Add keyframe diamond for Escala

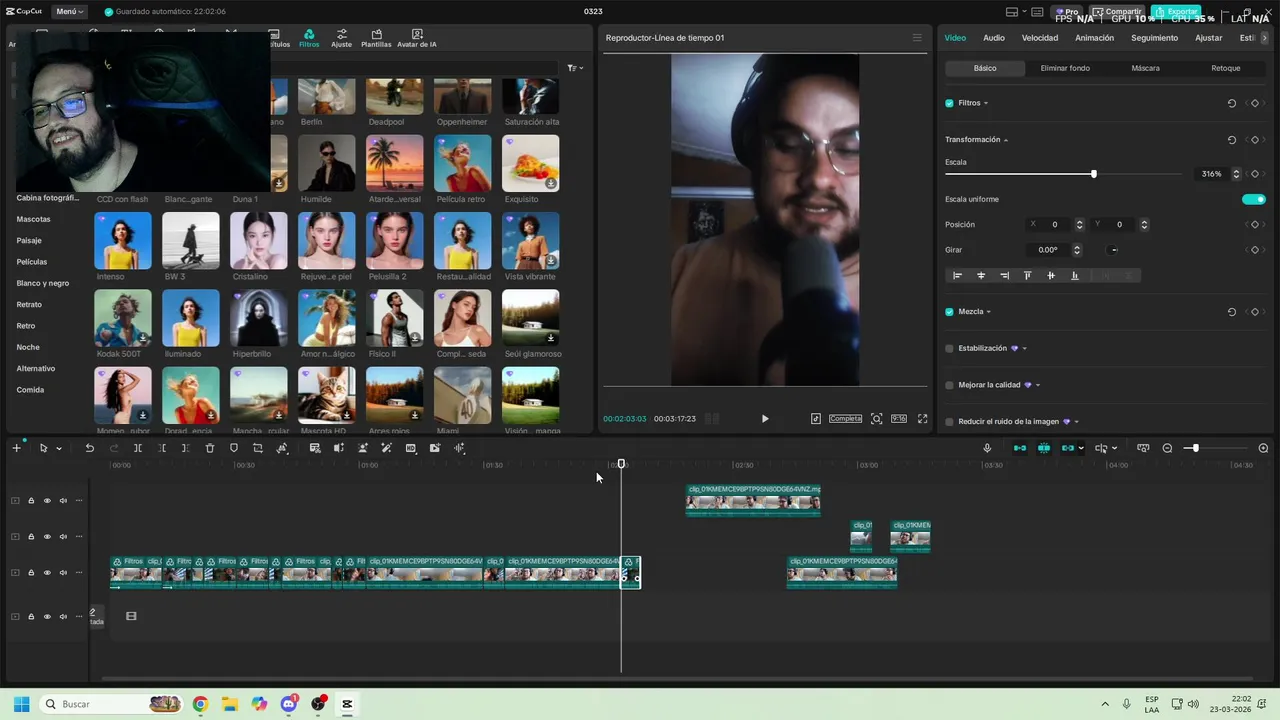pos(1254,174)
